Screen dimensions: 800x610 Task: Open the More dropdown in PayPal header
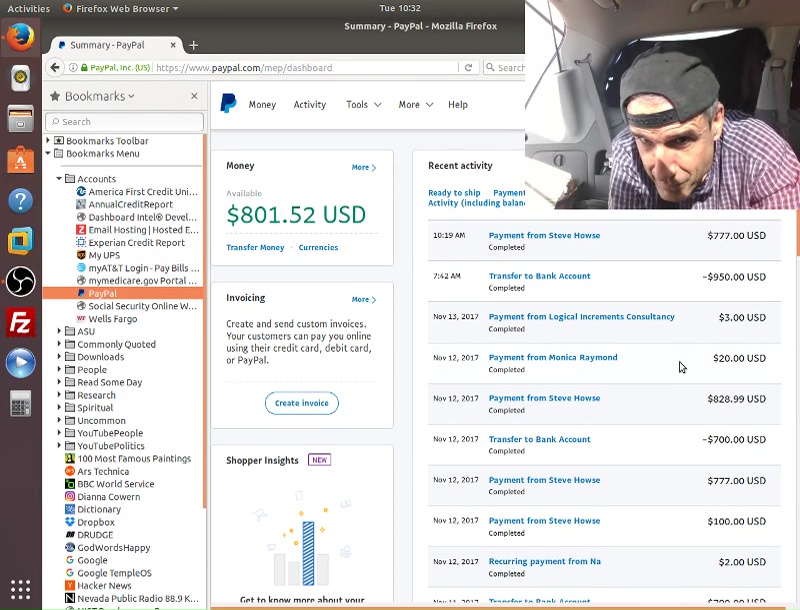coord(416,105)
